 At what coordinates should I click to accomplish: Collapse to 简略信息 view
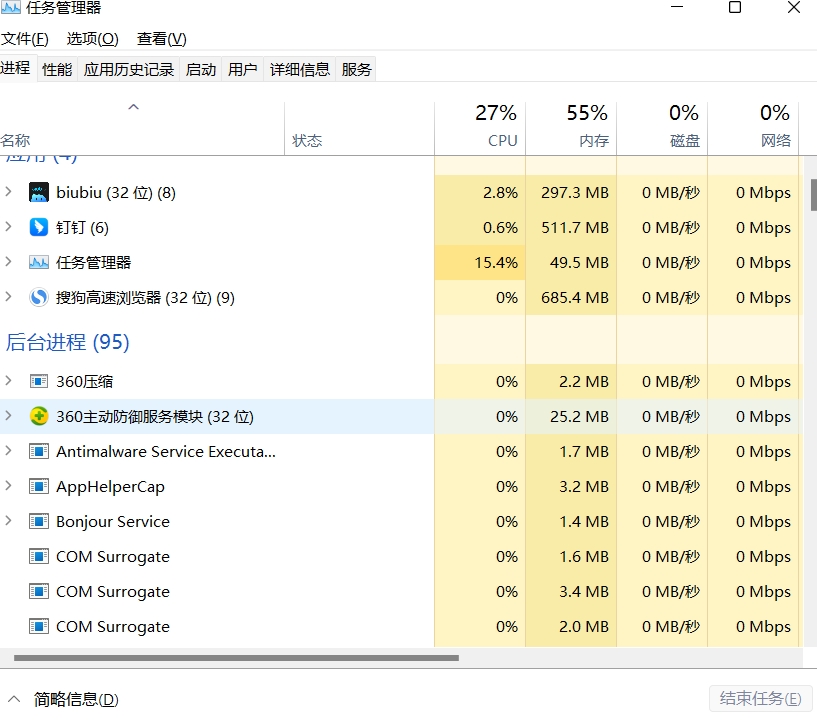[x=64, y=699]
